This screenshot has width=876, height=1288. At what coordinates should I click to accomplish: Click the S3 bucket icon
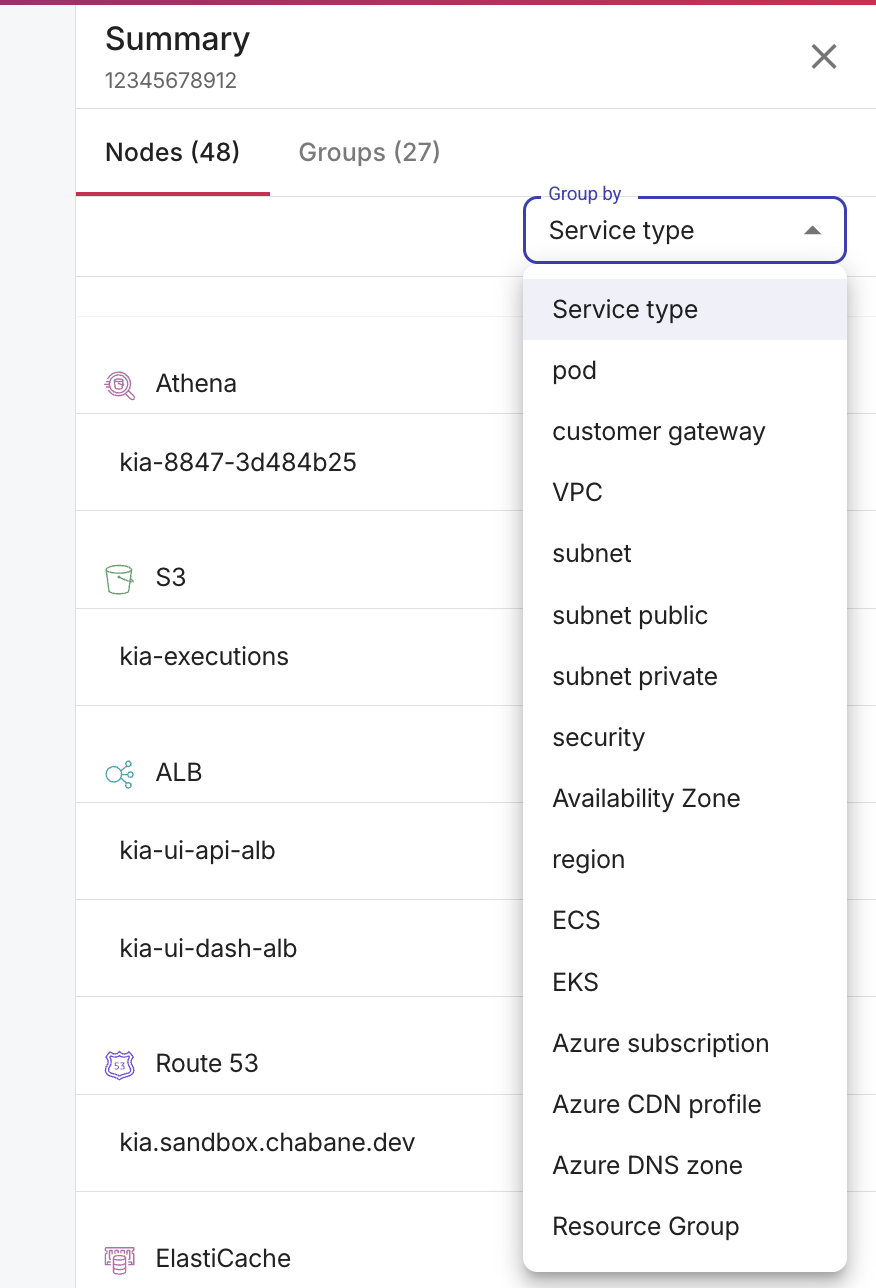[x=119, y=578]
